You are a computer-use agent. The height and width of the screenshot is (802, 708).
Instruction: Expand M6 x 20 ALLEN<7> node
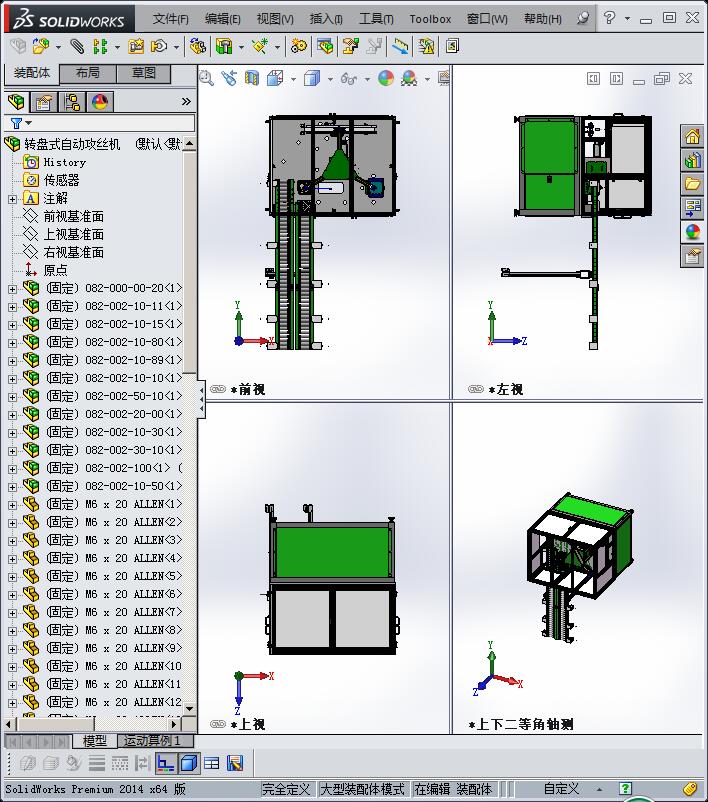pyautogui.click(x=12, y=613)
